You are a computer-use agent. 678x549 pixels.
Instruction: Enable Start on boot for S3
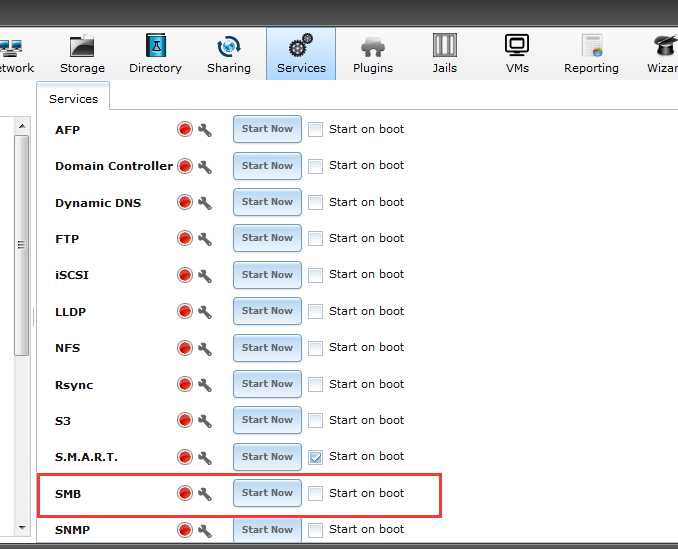point(315,420)
